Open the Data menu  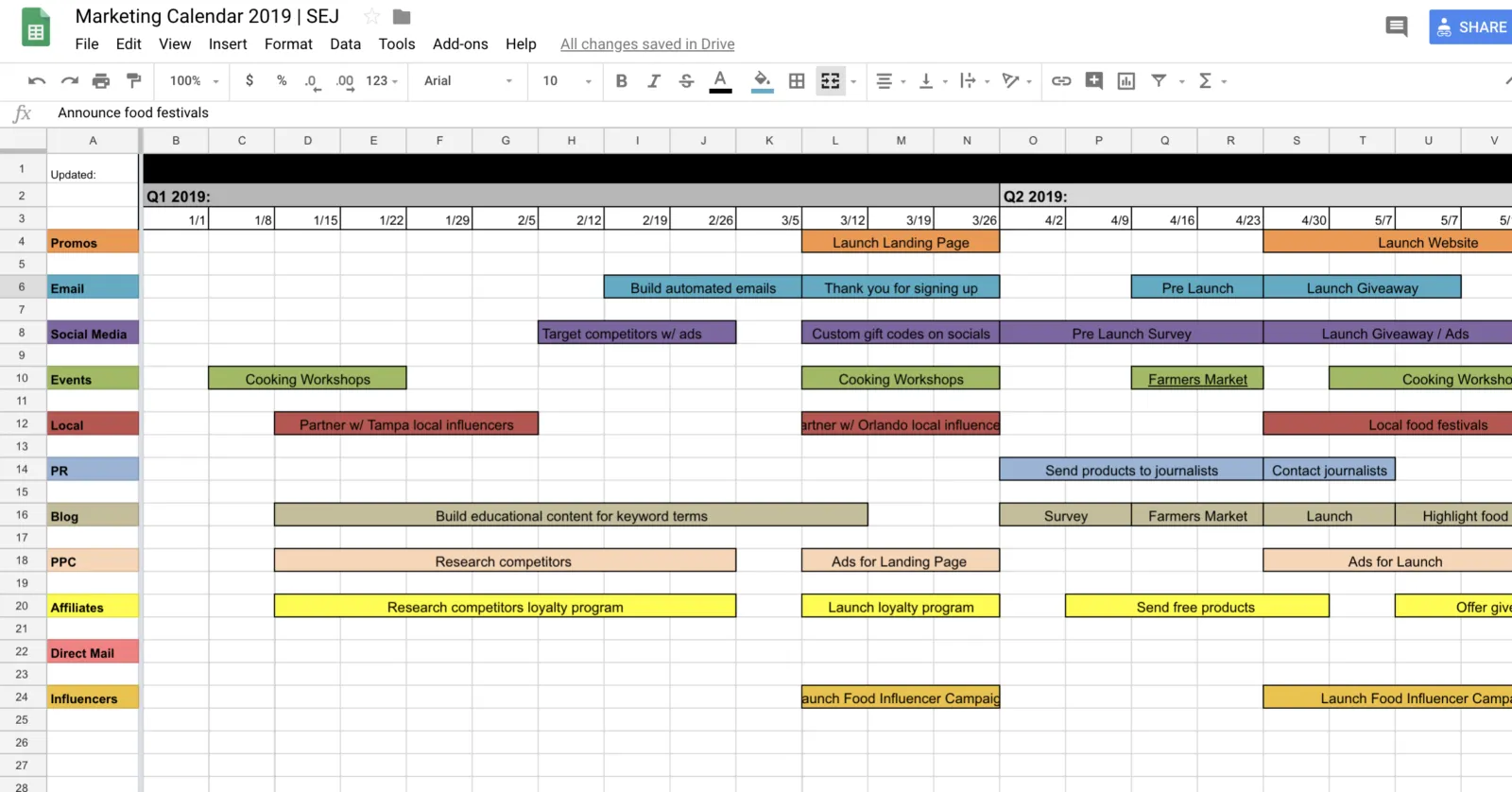(x=345, y=44)
